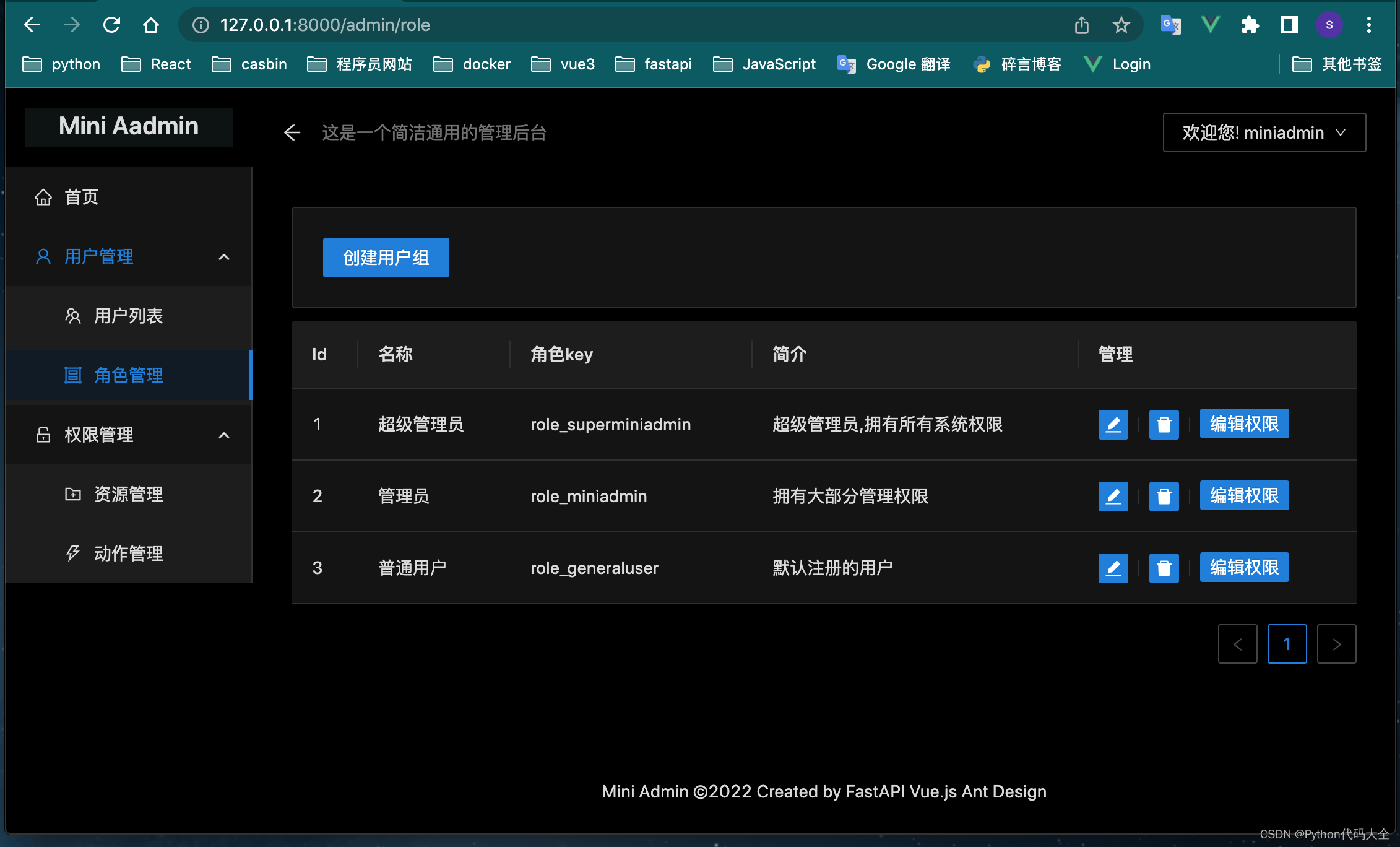Click the lock icon next to 权限管理
The image size is (1400, 847).
(x=43, y=435)
